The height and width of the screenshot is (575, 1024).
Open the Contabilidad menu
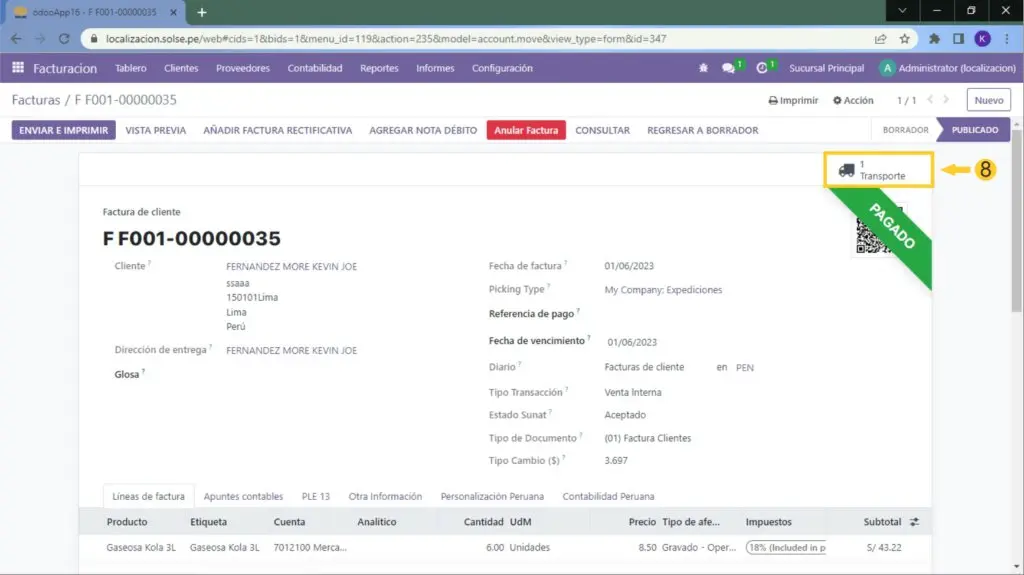[315, 68]
